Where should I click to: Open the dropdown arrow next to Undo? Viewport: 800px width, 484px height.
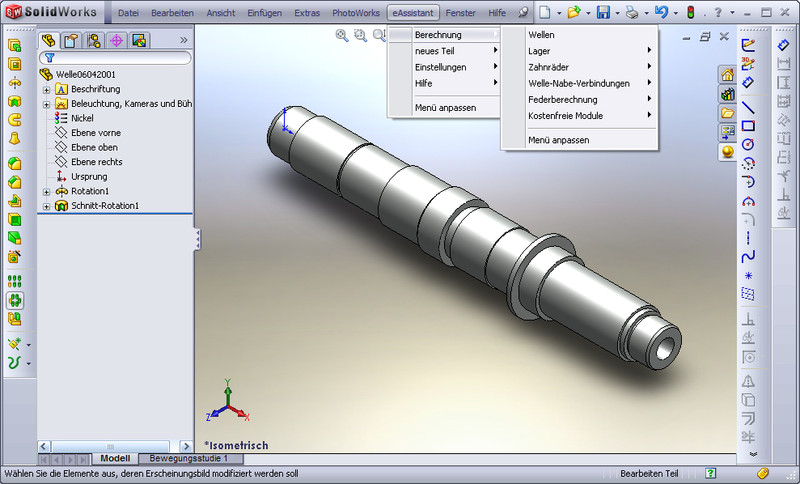pyautogui.click(x=675, y=14)
